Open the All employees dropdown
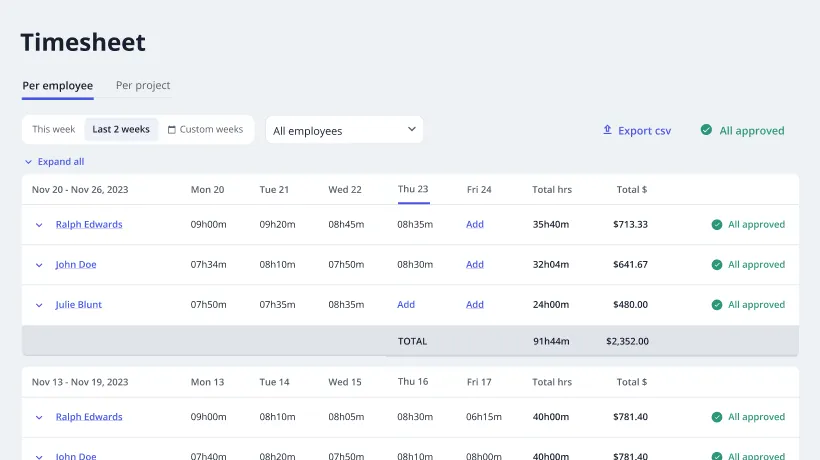 coord(344,130)
